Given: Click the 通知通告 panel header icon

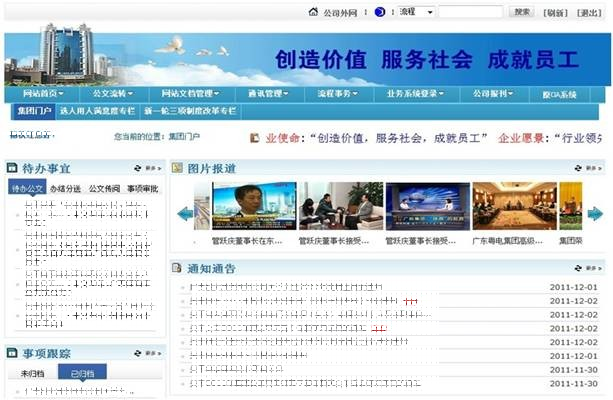Looking at the screenshot, I should (x=177, y=268).
